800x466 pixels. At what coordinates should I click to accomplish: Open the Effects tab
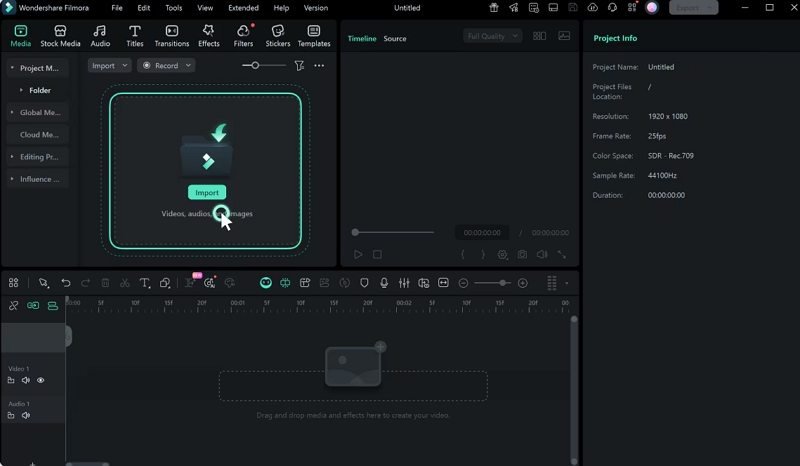tap(209, 36)
